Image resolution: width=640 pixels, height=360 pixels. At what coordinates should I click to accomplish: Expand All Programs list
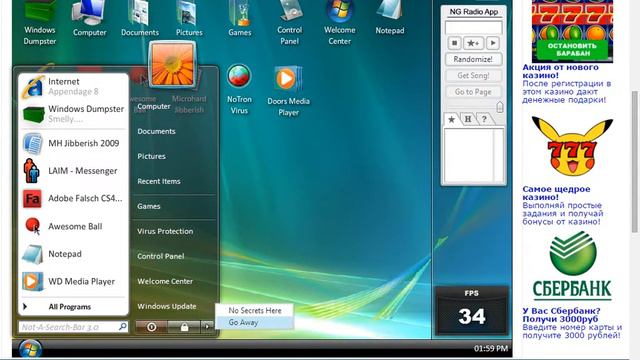point(69,307)
